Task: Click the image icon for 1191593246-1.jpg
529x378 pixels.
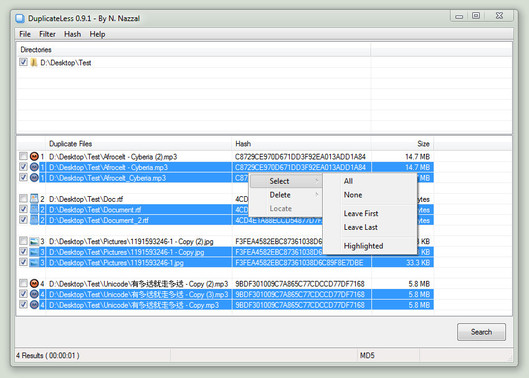Action: coord(34,263)
